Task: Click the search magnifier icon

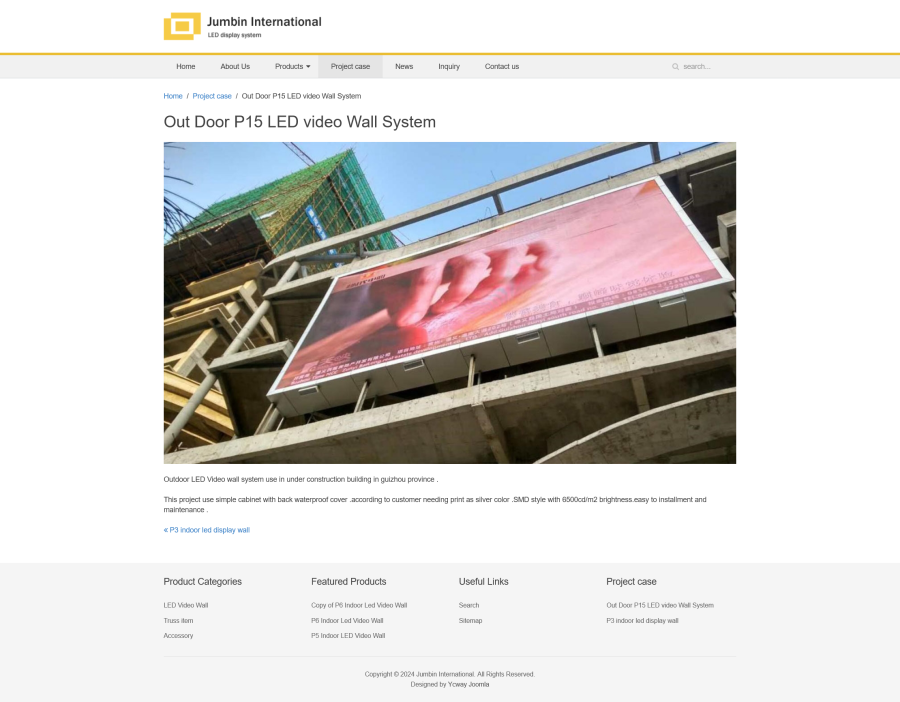Action: click(x=676, y=67)
